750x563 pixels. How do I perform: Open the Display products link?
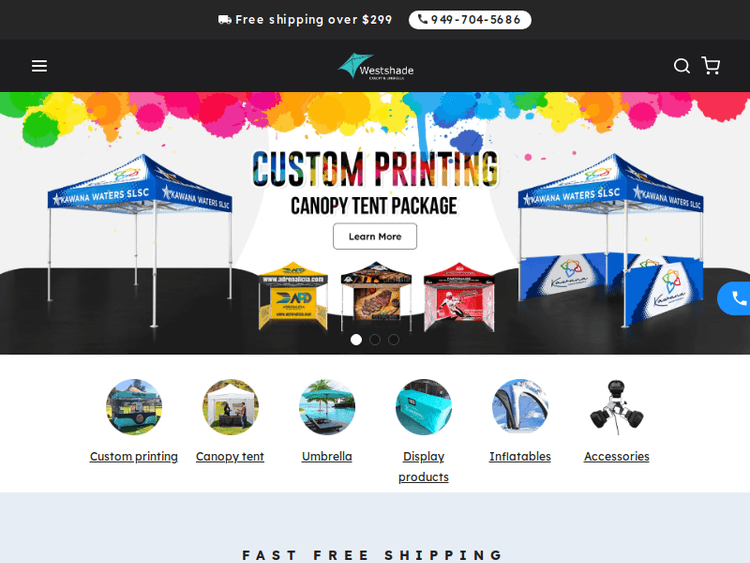(424, 466)
